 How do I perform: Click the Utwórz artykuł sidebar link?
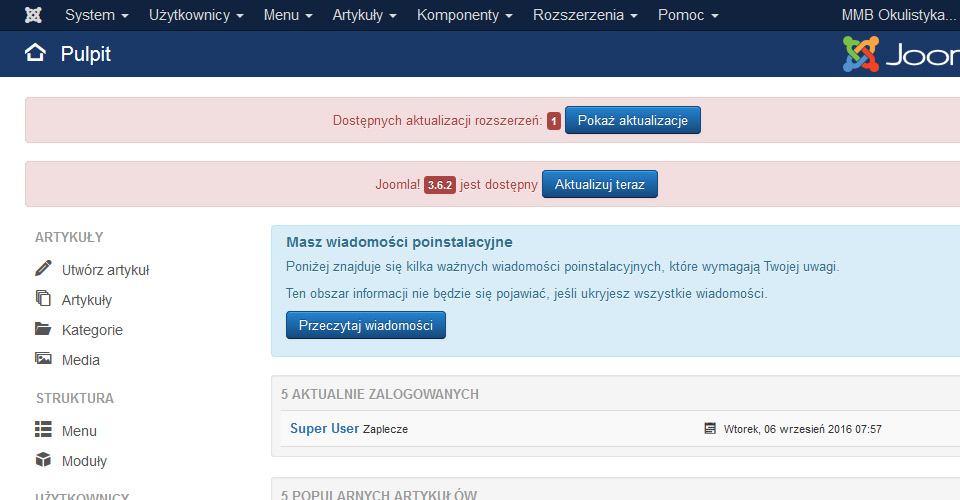pos(105,270)
